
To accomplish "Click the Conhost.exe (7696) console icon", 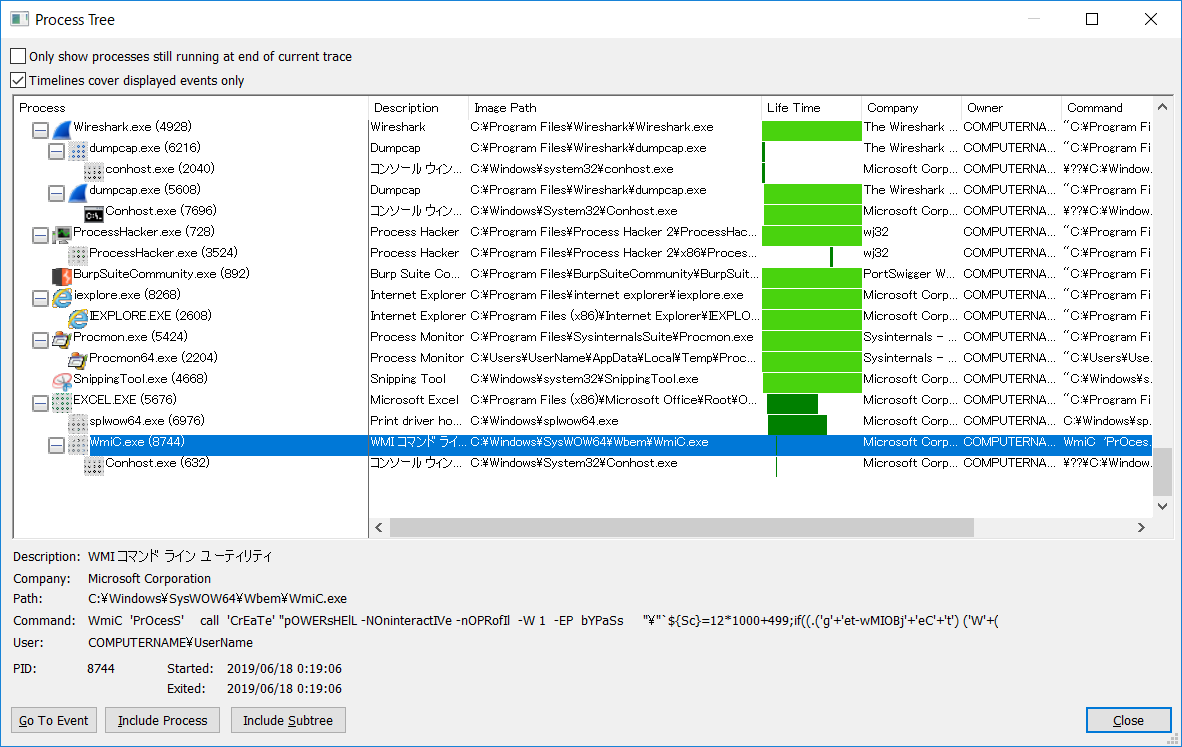I will [x=93, y=214].
